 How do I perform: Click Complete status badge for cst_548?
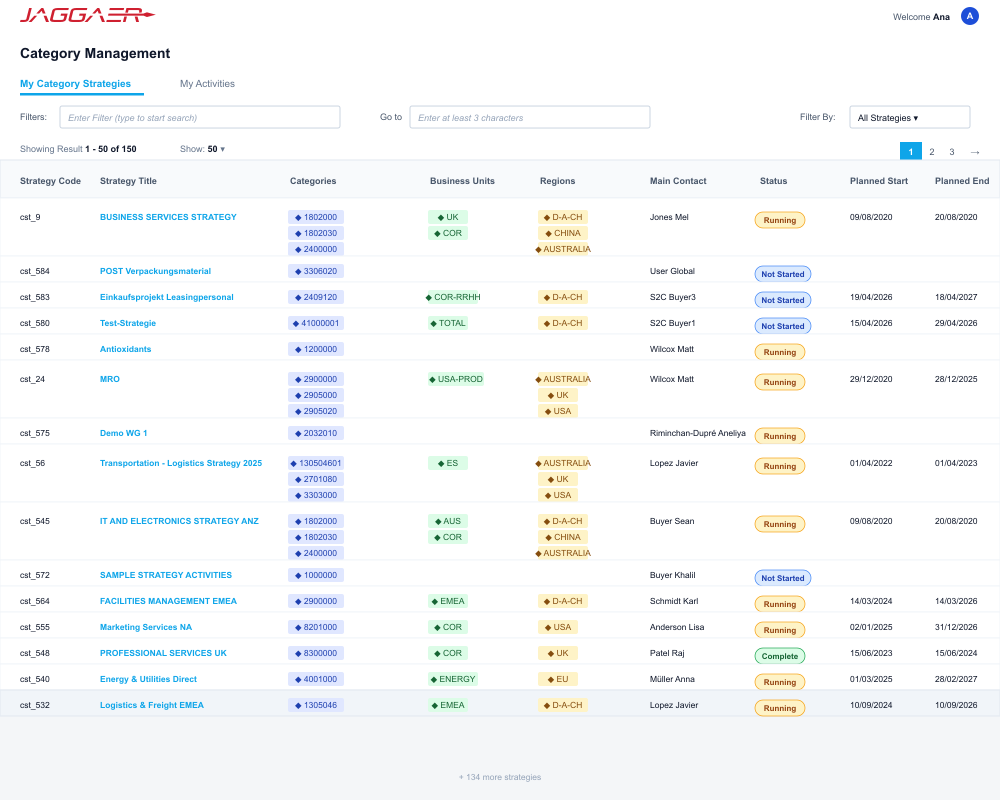pyautogui.click(x=779, y=656)
